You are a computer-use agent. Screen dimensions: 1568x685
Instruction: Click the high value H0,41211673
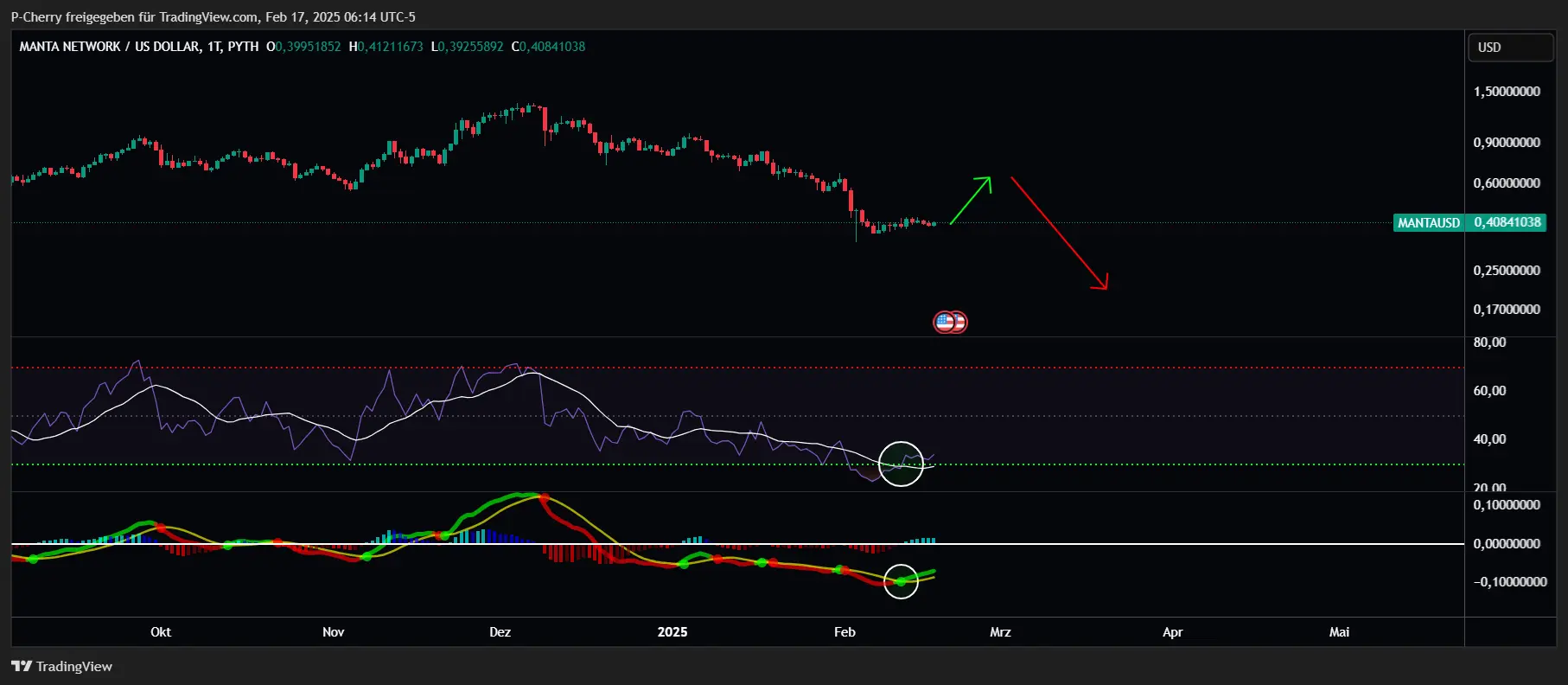(386, 47)
